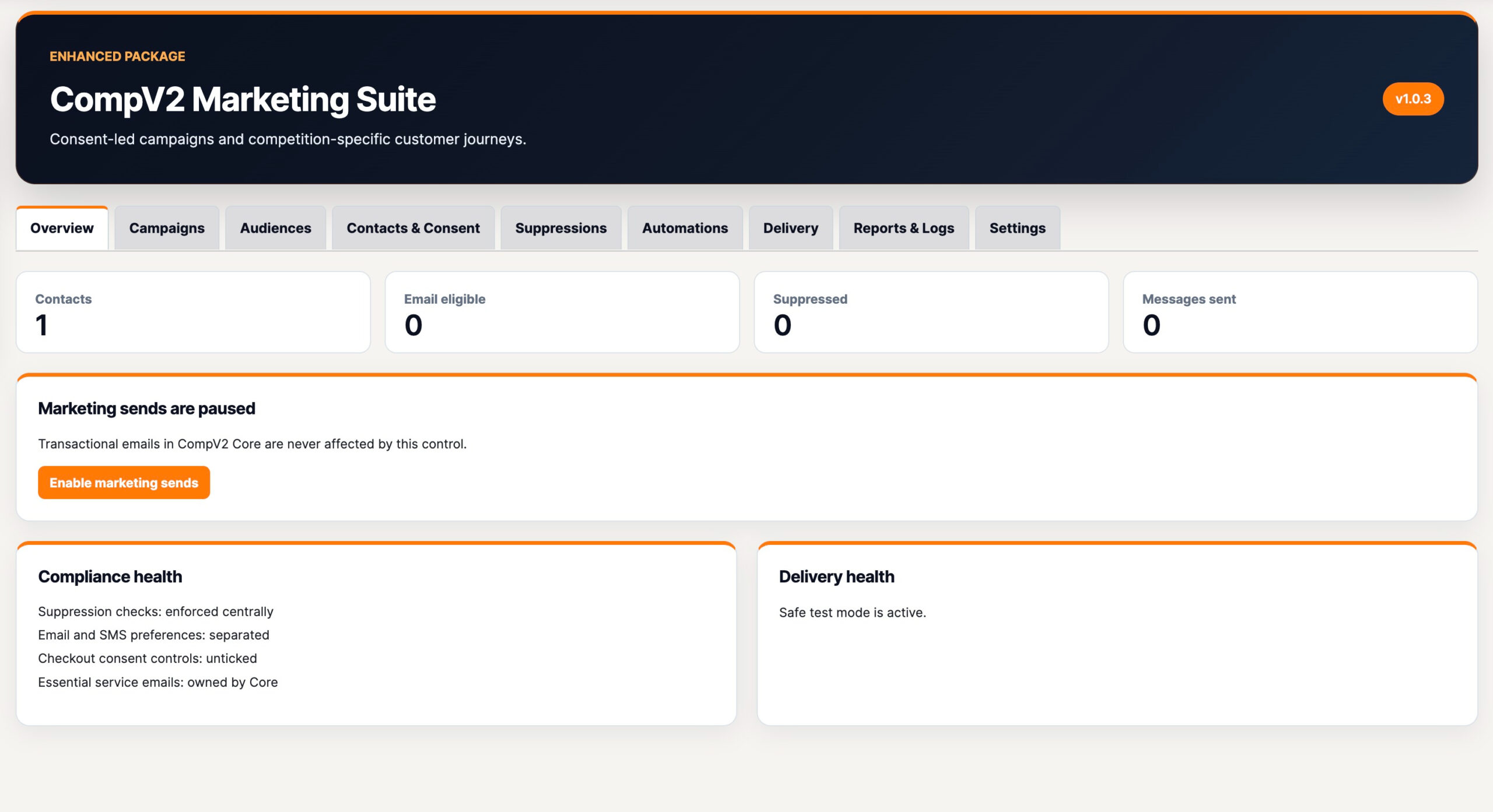
Task: Click the v1.0.3 version badge
Action: [1413, 99]
